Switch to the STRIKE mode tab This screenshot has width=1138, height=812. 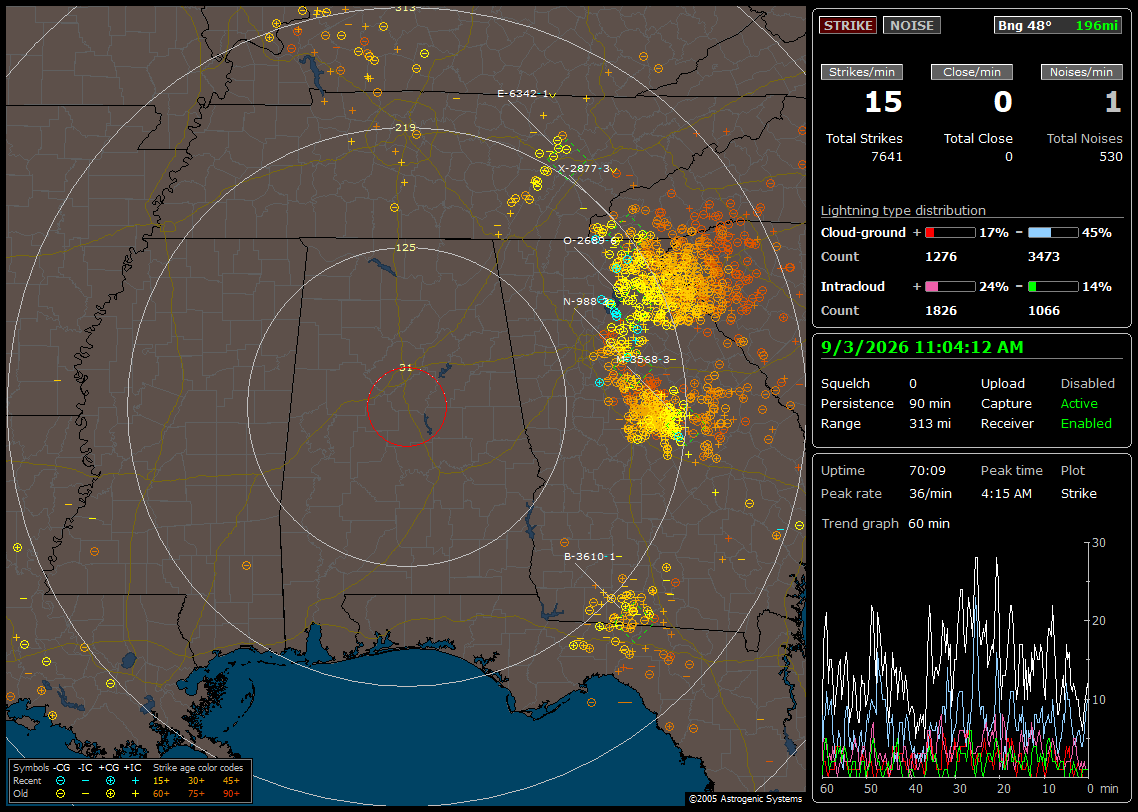click(x=848, y=25)
